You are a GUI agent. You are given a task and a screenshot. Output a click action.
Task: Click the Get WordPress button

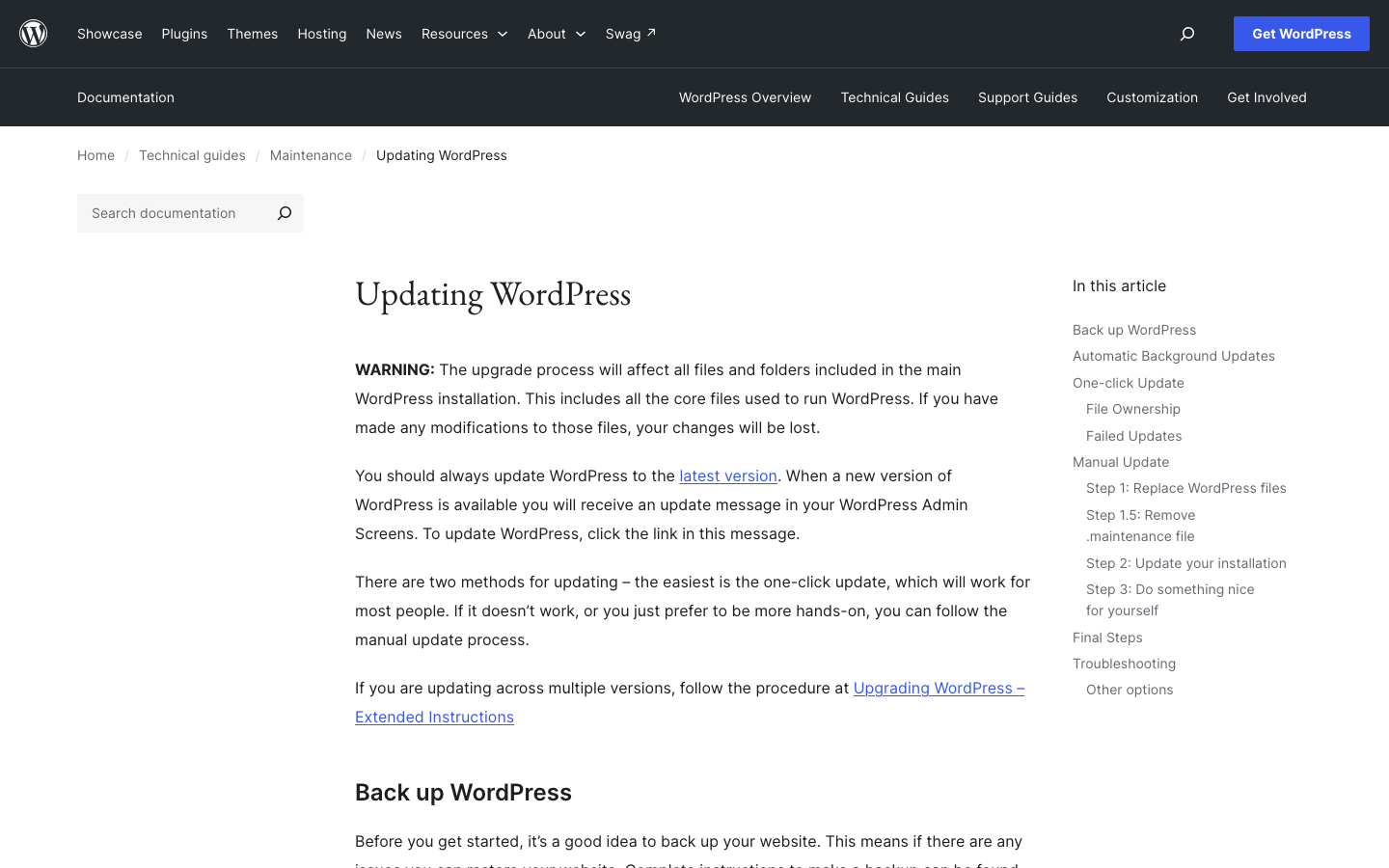(1301, 34)
